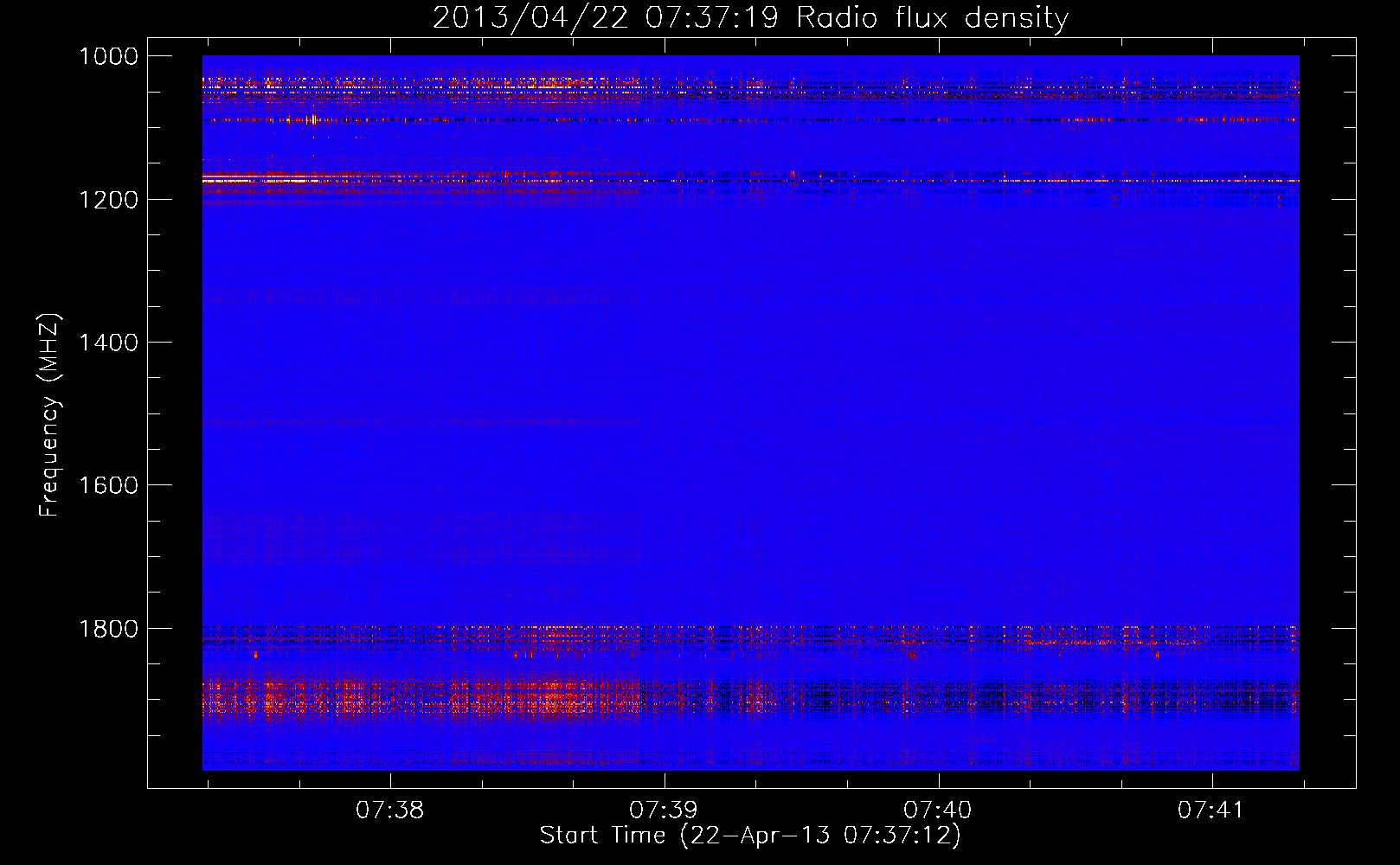Select the 1600 frequency tick label
Image resolution: width=1400 pixels, height=865 pixels.
tap(108, 485)
